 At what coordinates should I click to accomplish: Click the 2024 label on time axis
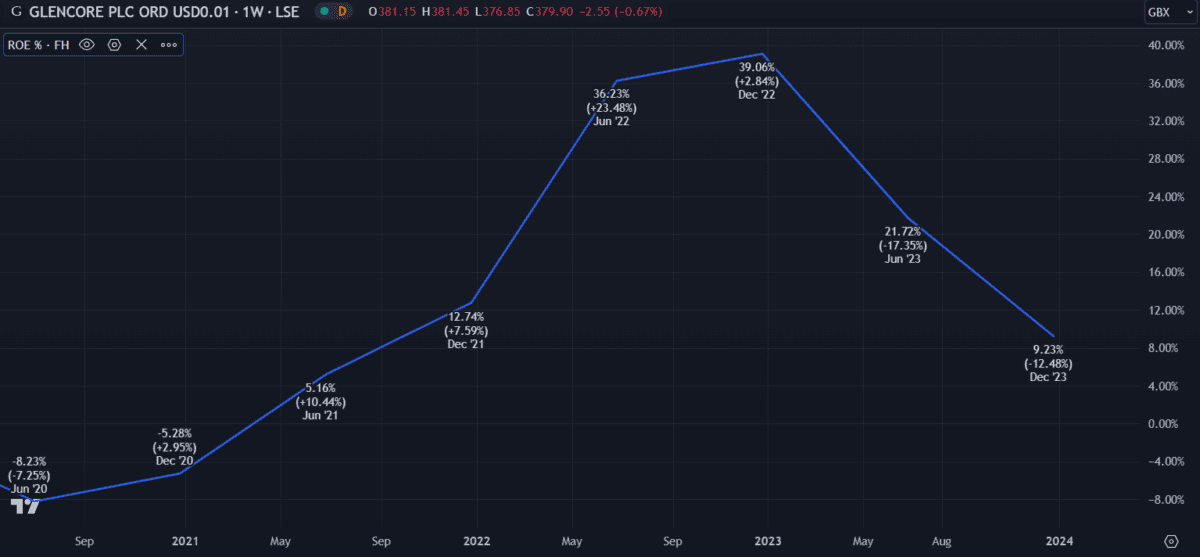1059,541
